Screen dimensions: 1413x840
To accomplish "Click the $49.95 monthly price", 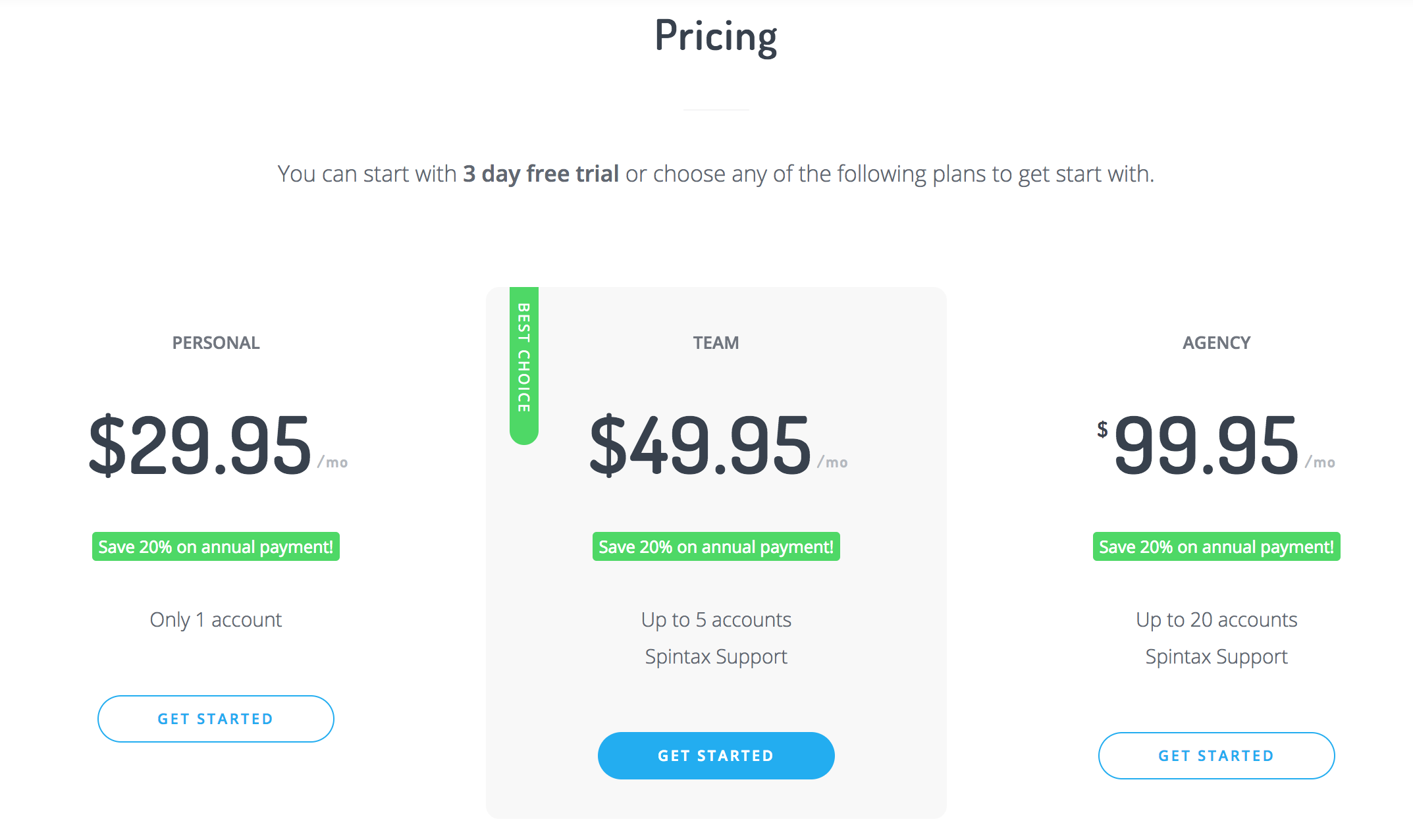I will click(x=701, y=446).
